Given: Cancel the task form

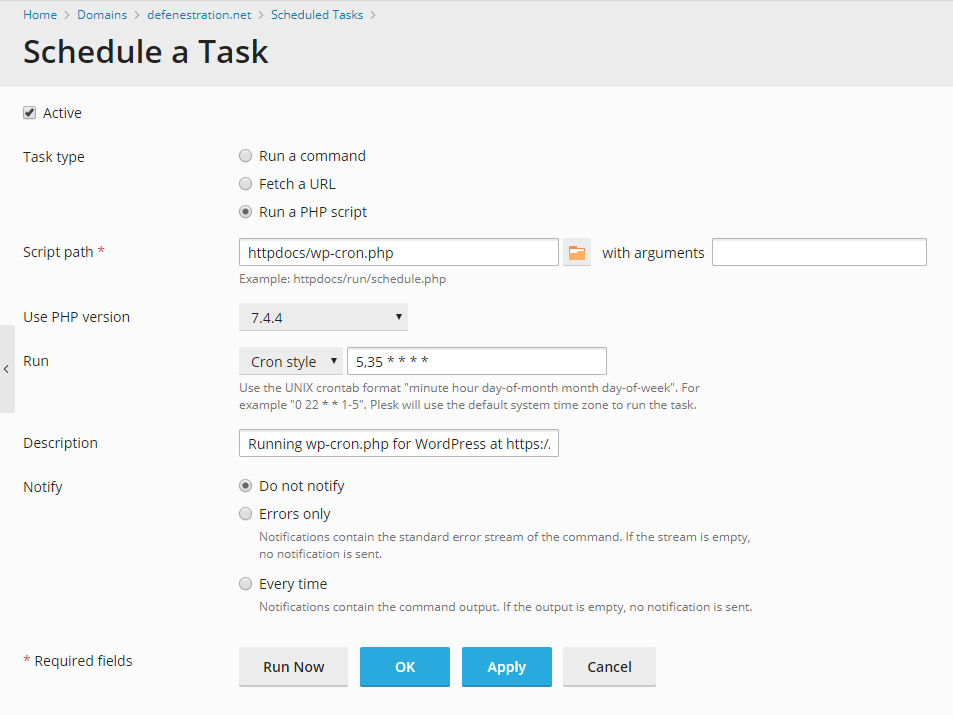Looking at the screenshot, I should [610, 667].
